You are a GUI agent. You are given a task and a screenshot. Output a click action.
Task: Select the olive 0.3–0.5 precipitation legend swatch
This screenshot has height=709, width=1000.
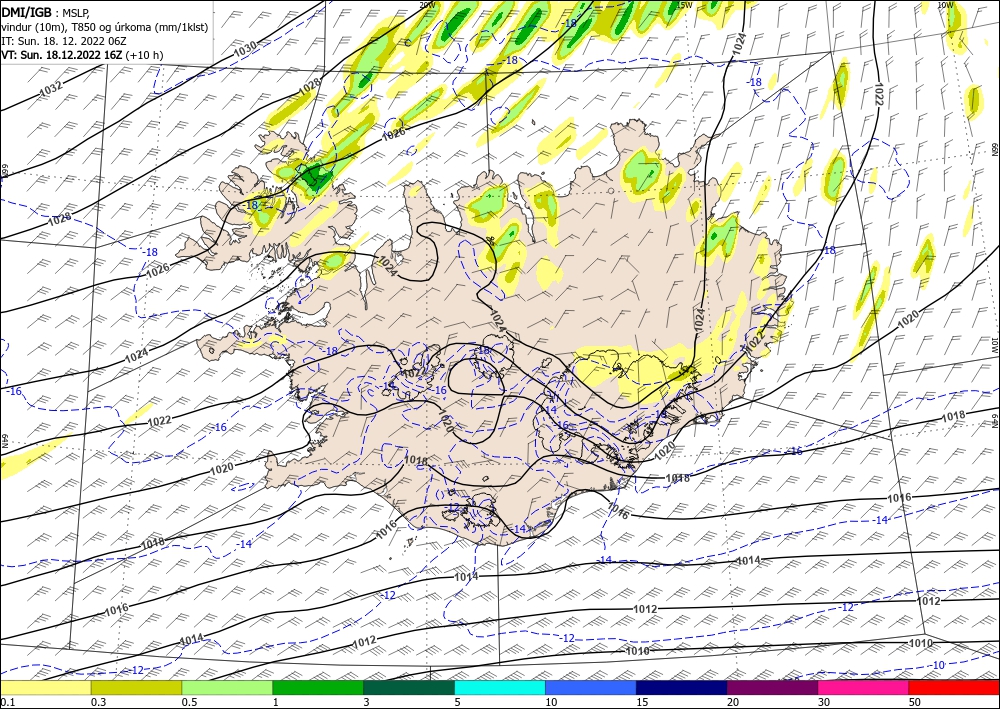click(x=136, y=687)
